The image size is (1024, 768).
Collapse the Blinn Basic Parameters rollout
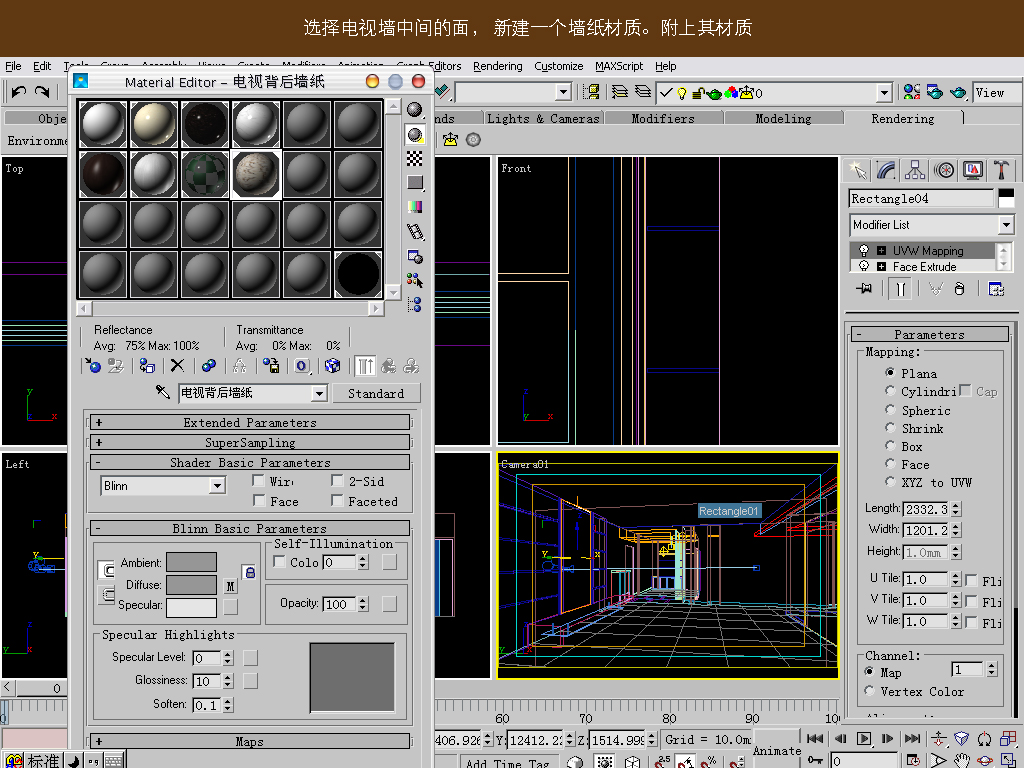coord(249,528)
